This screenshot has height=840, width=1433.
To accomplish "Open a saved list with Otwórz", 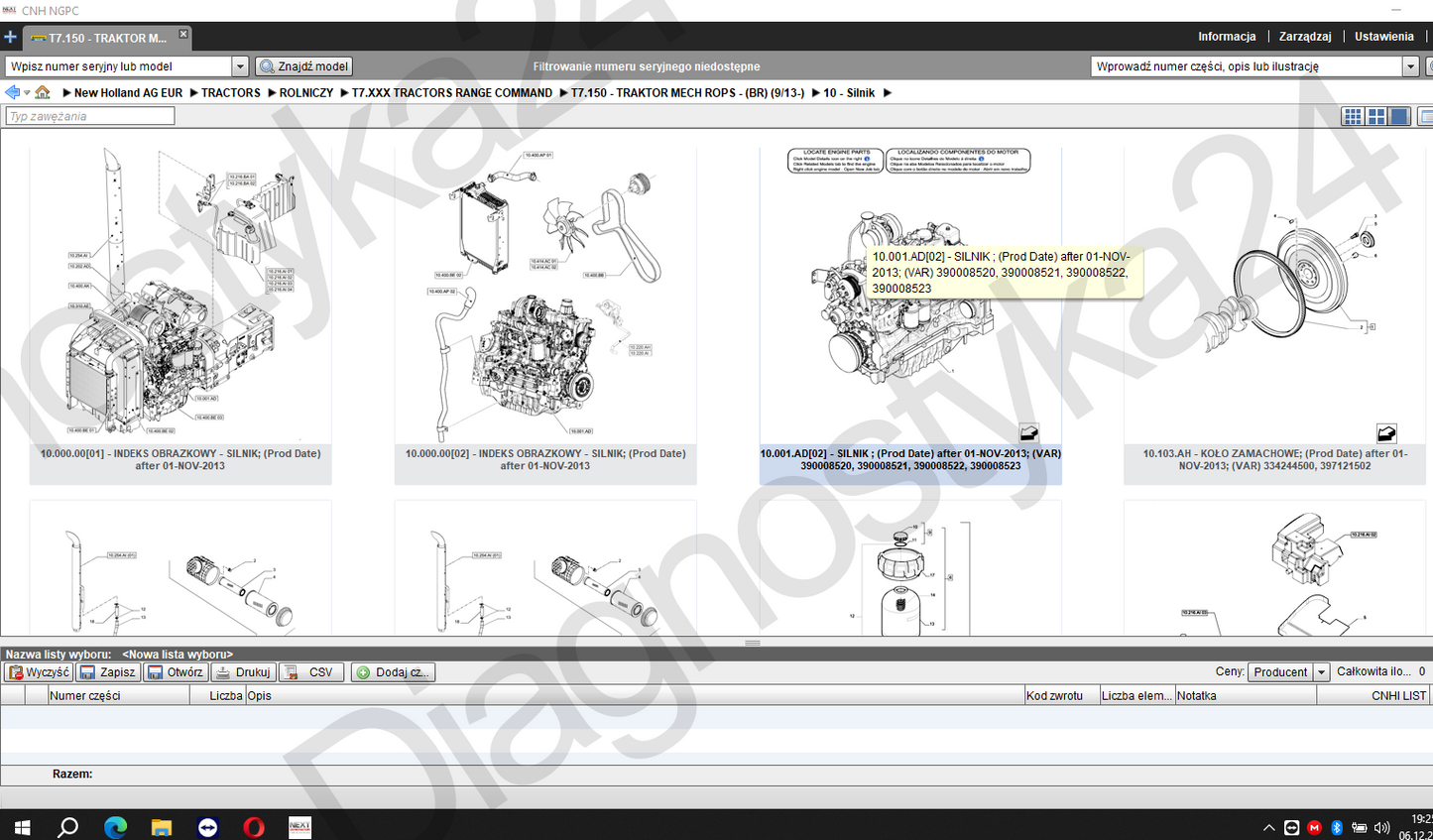I will coord(176,672).
